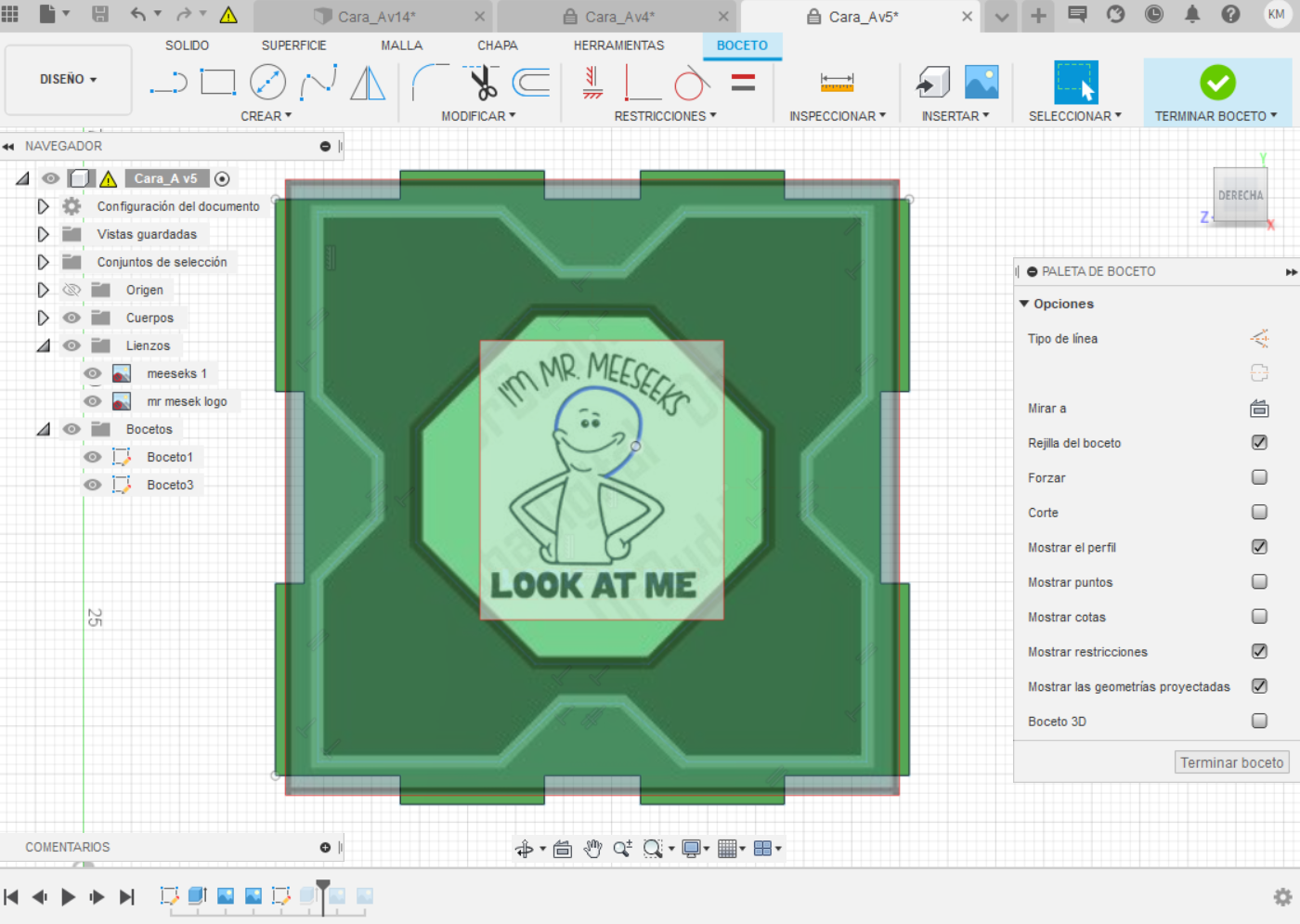Select the Boceto3 tree item
1300x924 pixels.
pos(170,485)
